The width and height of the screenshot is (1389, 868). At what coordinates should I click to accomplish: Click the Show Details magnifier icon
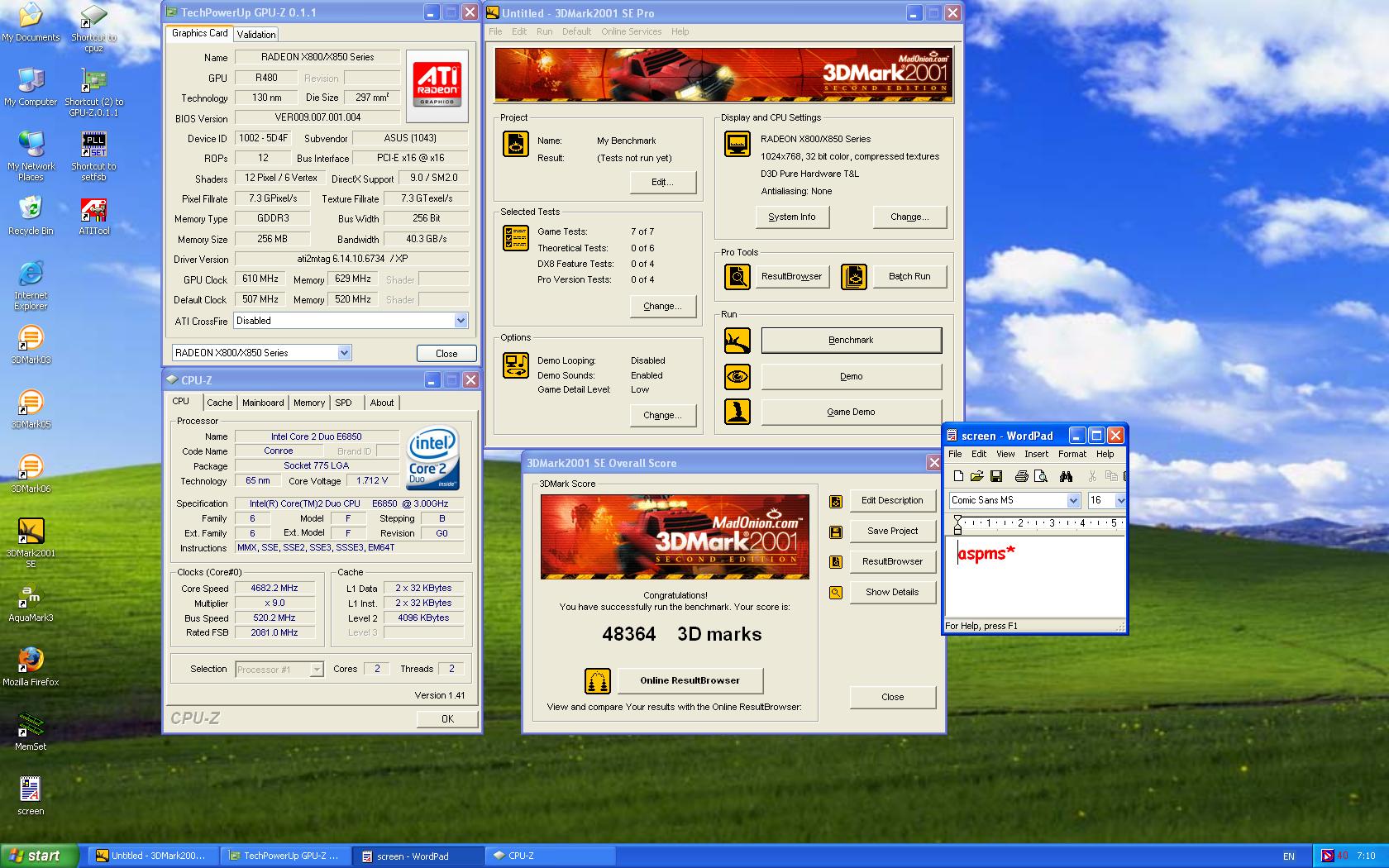(x=836, y=592)
